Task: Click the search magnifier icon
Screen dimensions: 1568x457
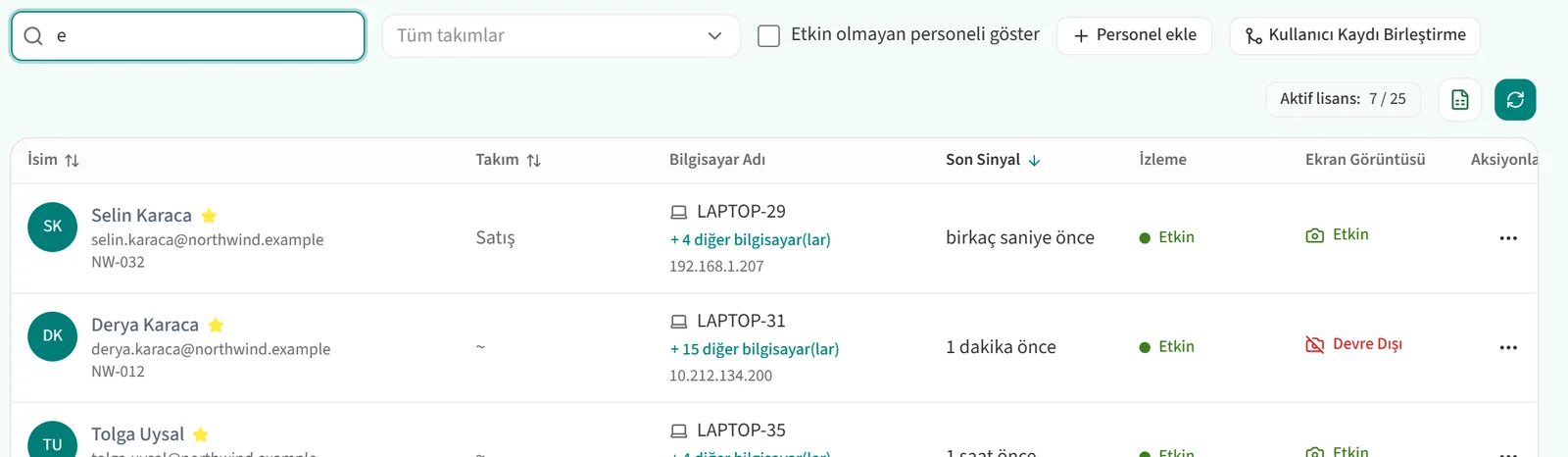Action: click(33, 36)
